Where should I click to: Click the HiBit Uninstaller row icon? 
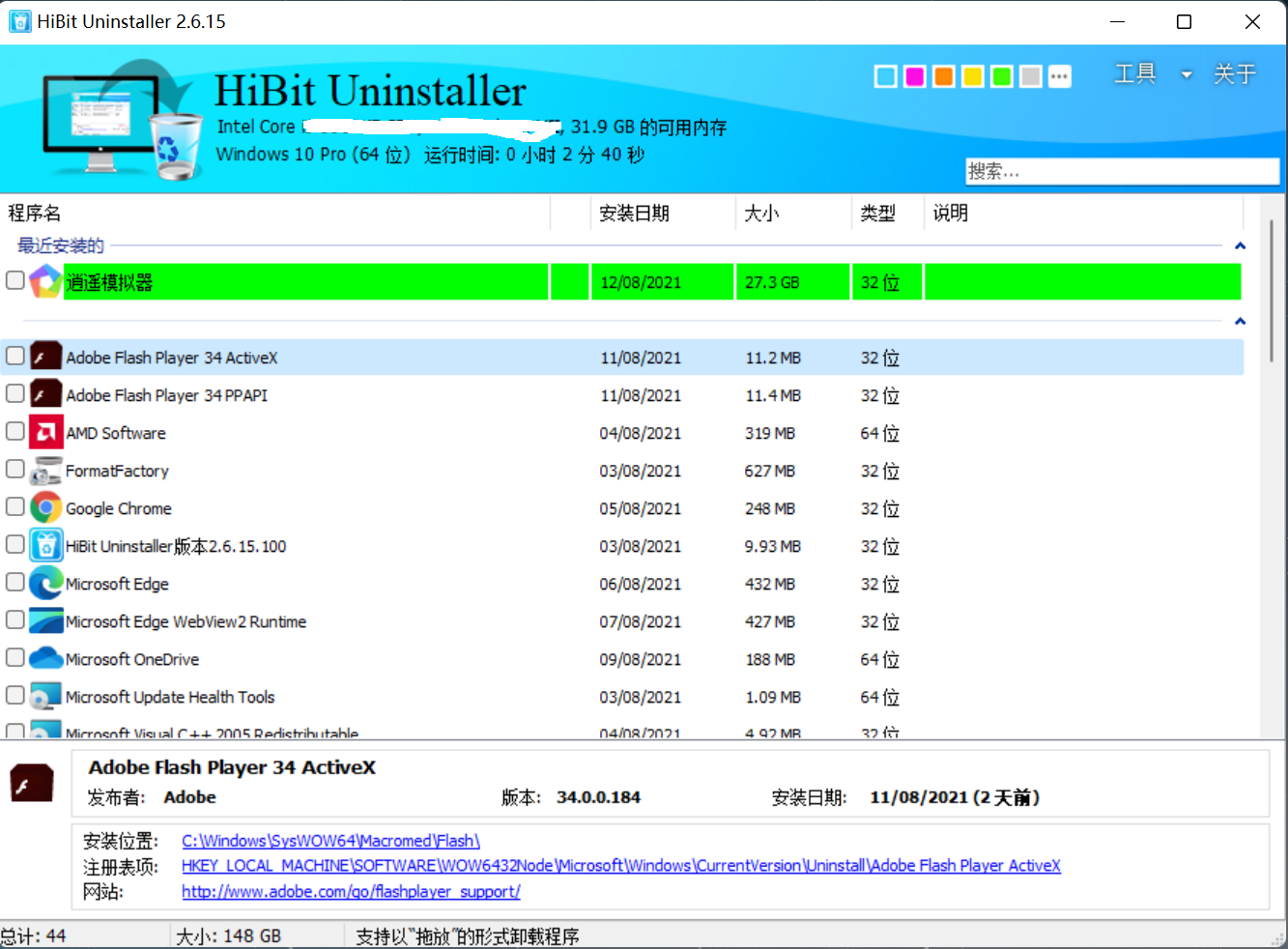coord(45,545)
